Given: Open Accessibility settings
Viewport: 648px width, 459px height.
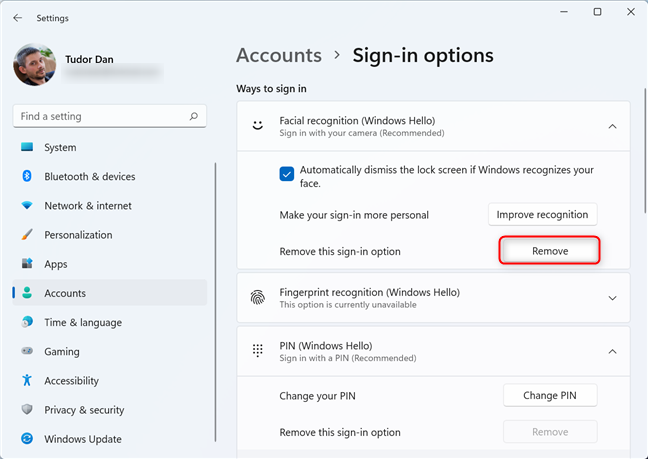Looking at the screenshot, I should [x=110, y=381].
